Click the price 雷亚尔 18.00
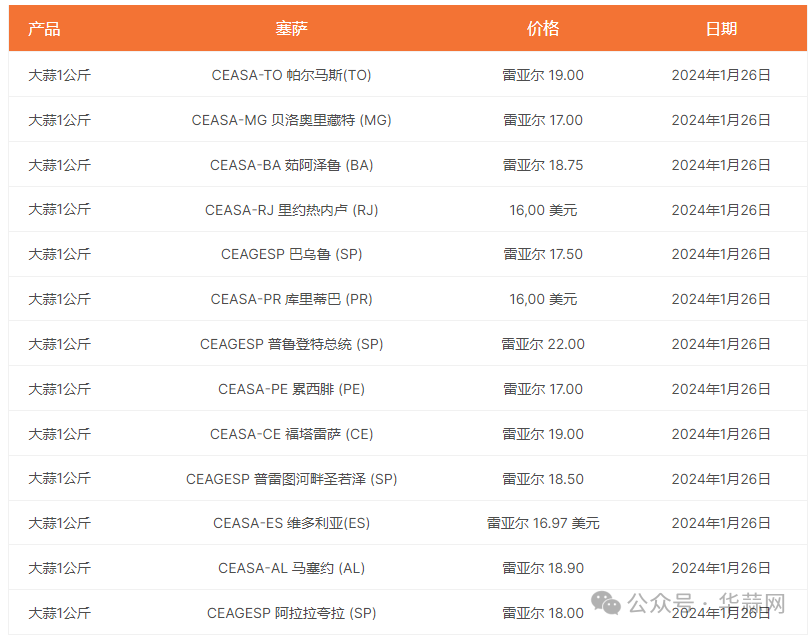This screenshot has height=635, width=811. tap(543, 613)
